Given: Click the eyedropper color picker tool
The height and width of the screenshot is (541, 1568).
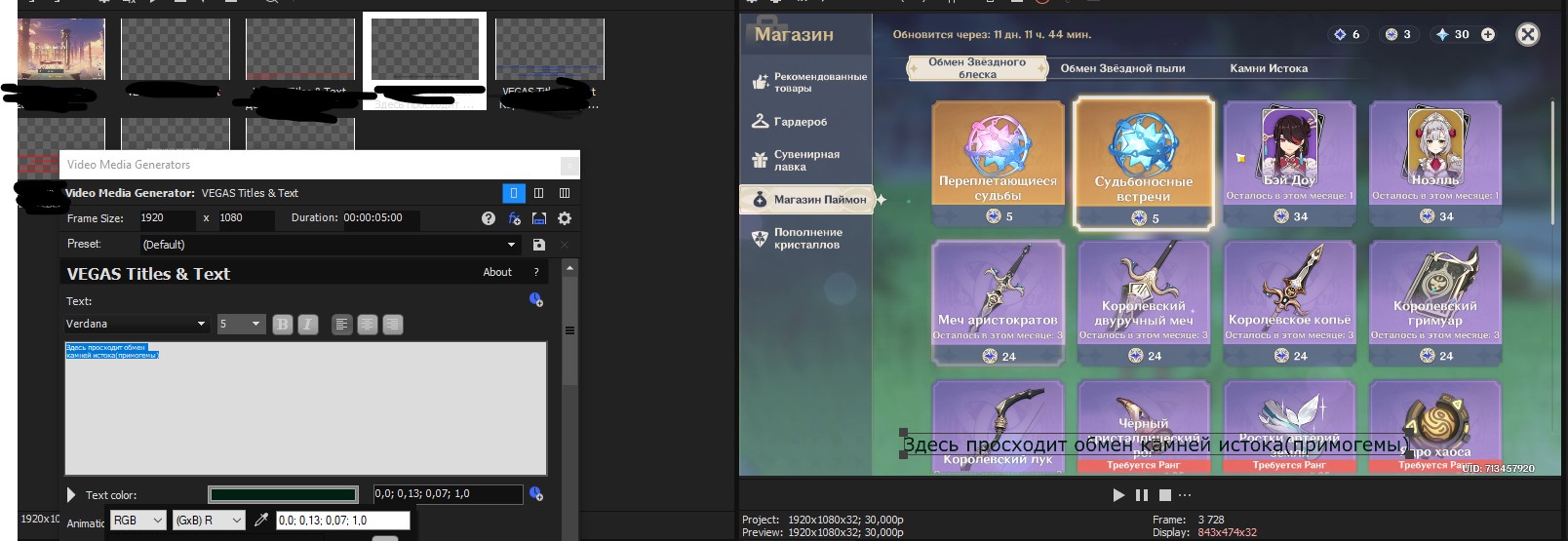Looking at the screenshot, I should (x=260, y=521).
